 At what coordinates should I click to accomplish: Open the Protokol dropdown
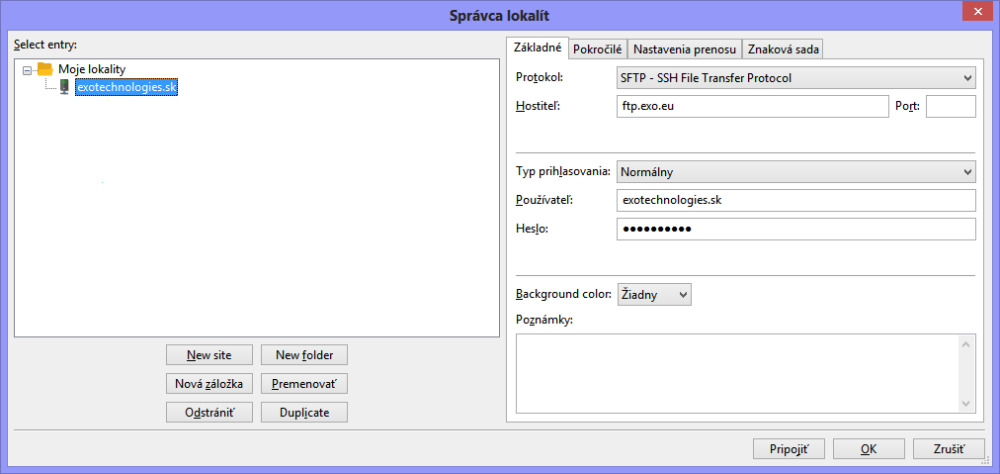(x=796, y=78)
